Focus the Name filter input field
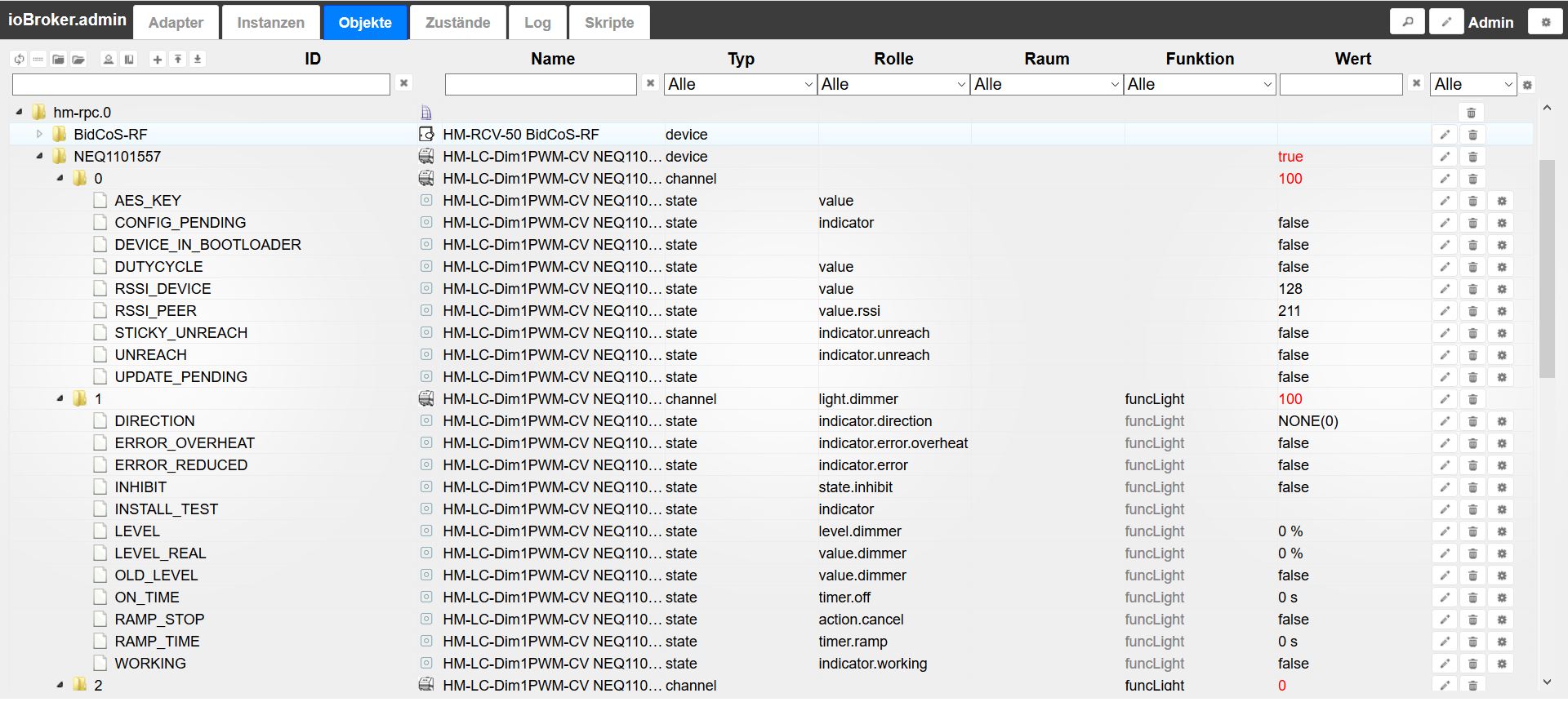The height and width of the screenshot is (702, 1568). [x=541, y=84]
